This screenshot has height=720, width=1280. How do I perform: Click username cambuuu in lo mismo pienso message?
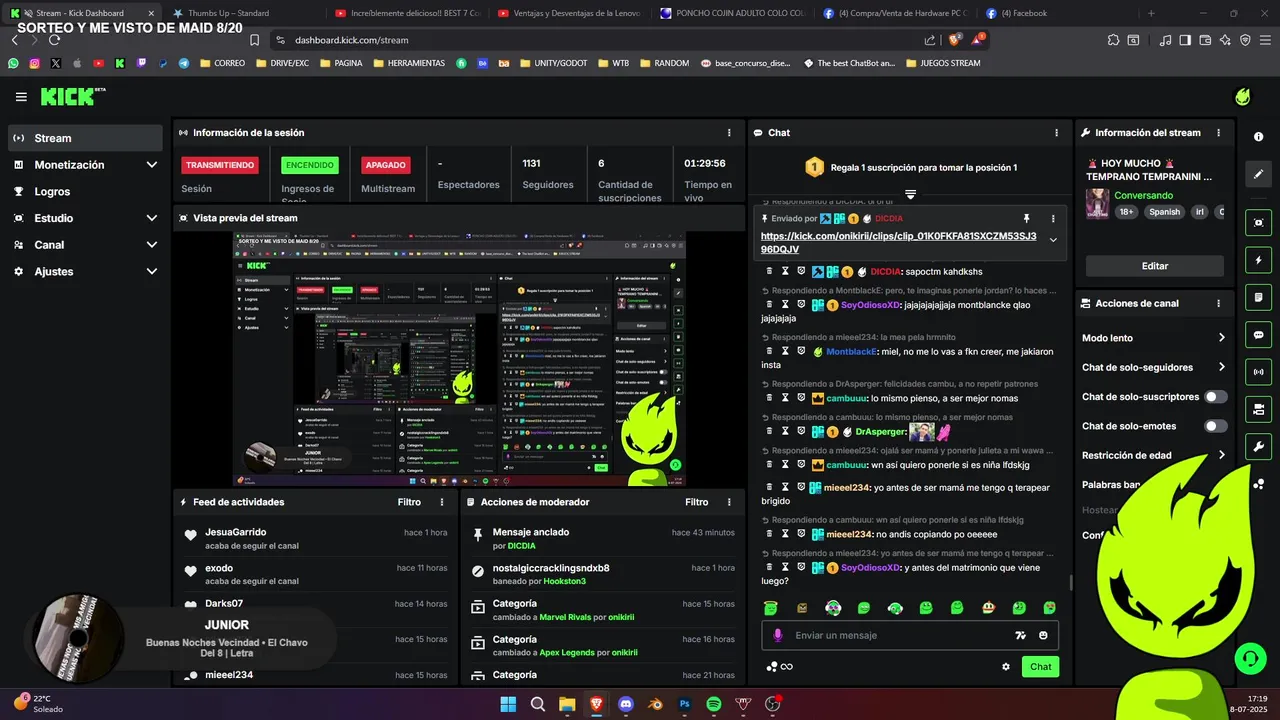[846, 398]
